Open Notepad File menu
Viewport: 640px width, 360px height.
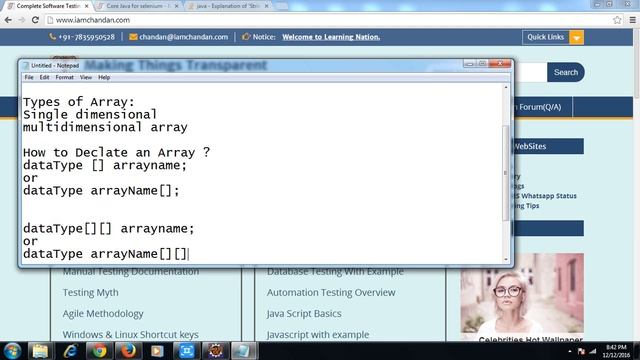tap(29, 77)
